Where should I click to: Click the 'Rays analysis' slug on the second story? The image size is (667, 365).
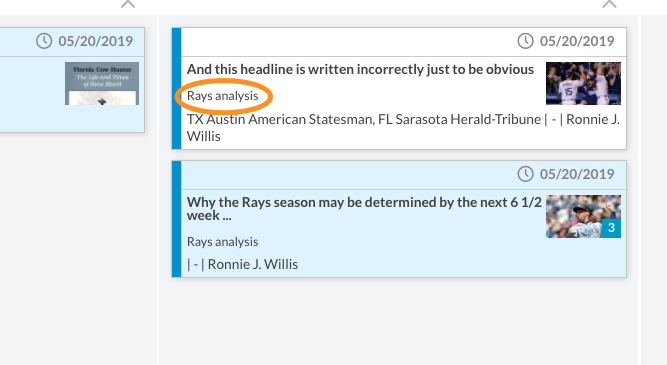(x=222, y=242)
